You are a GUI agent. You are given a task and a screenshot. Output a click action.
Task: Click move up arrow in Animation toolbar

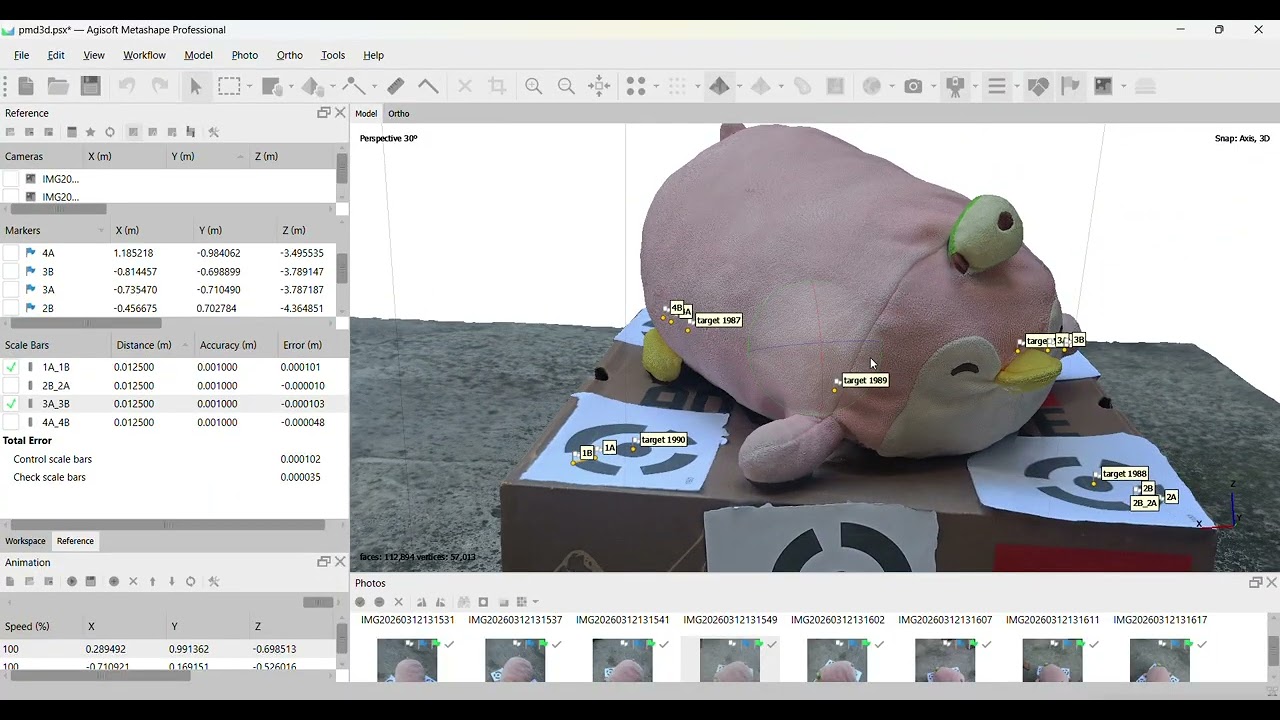152,581
